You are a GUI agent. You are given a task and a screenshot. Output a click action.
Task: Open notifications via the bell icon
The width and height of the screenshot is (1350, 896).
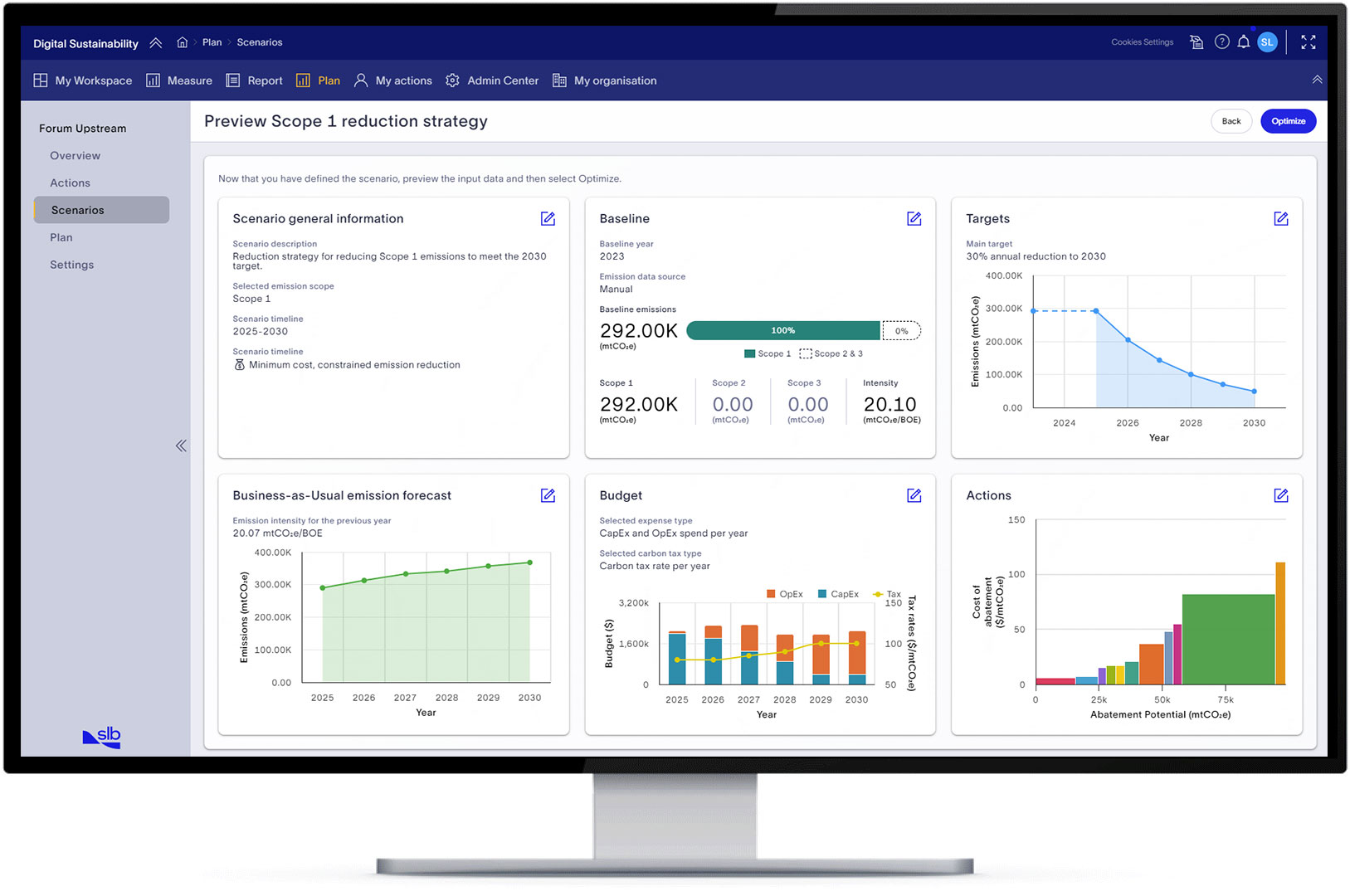tap(1244, 41)
